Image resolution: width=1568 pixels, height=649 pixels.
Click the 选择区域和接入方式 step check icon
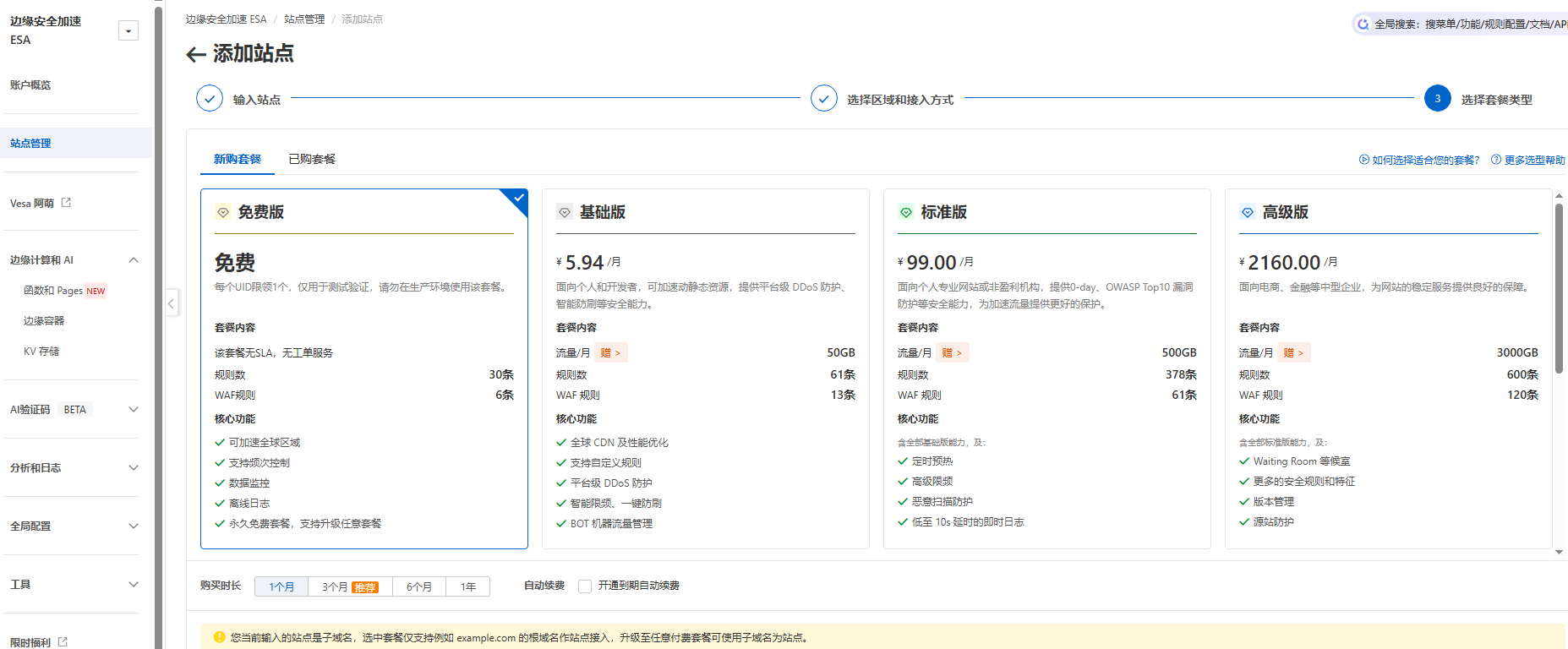coord(824,99)
